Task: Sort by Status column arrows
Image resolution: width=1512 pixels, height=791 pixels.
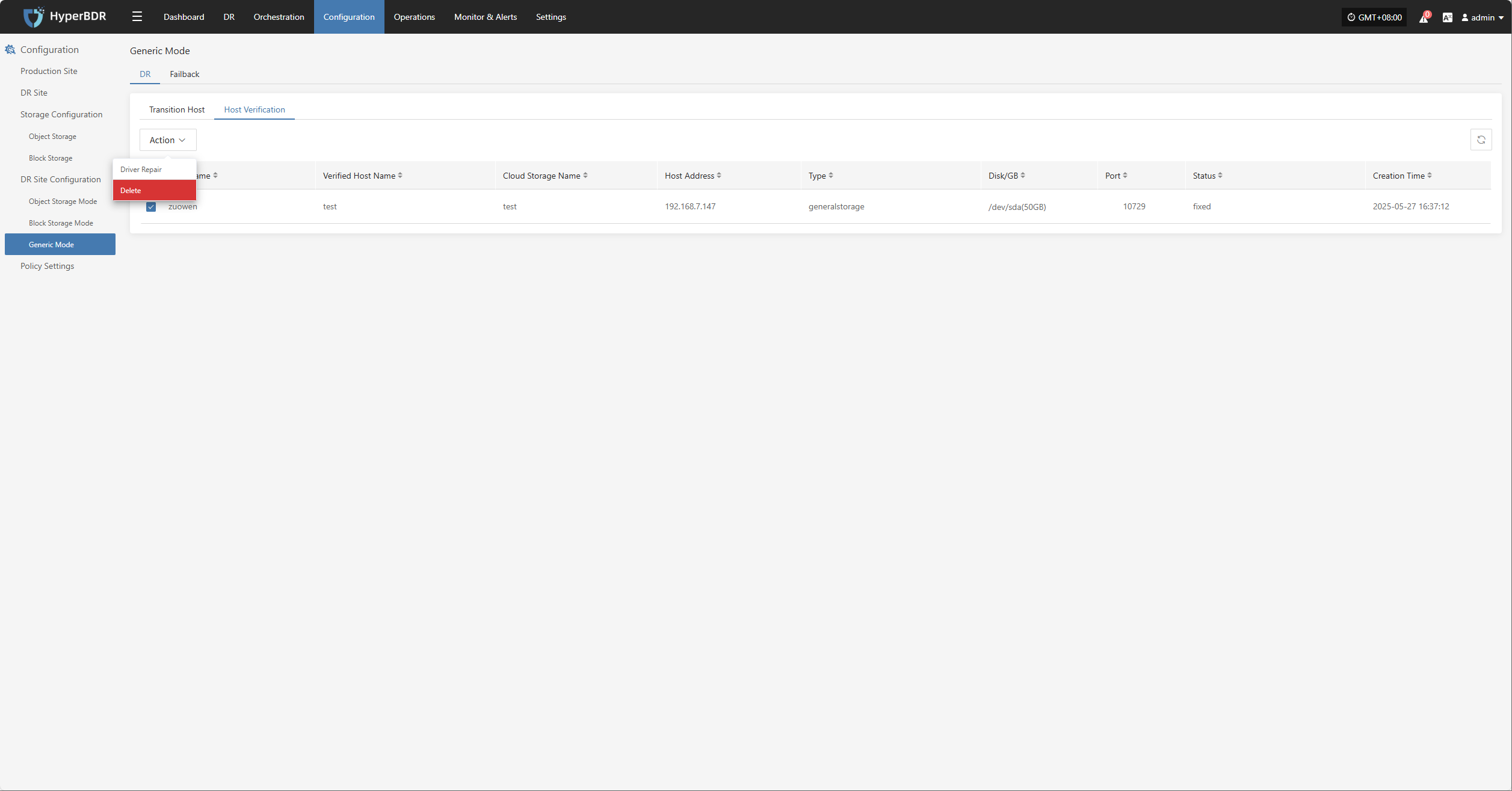Action: (1220, 176)
